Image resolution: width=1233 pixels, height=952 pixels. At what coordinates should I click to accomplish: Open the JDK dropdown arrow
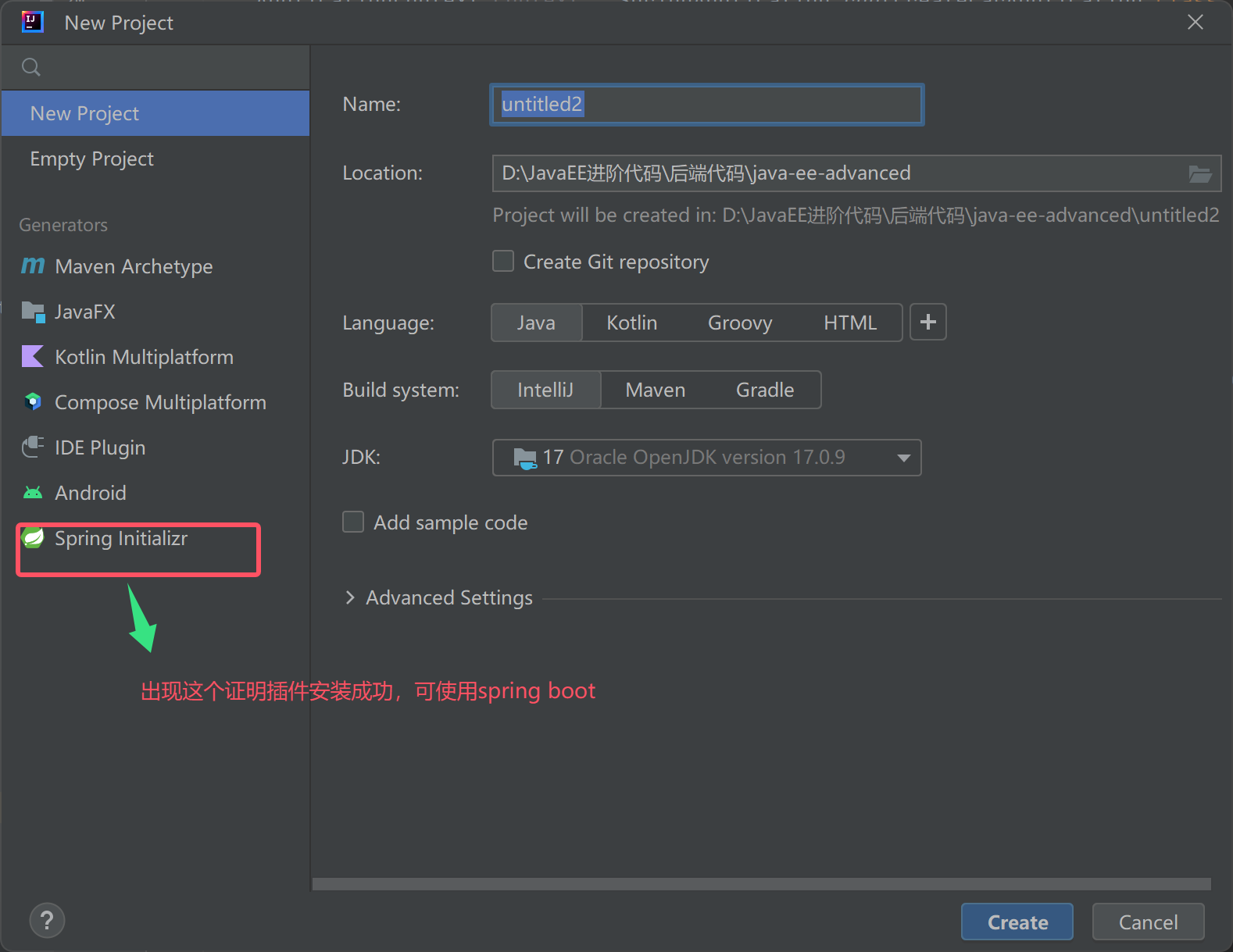904,458
